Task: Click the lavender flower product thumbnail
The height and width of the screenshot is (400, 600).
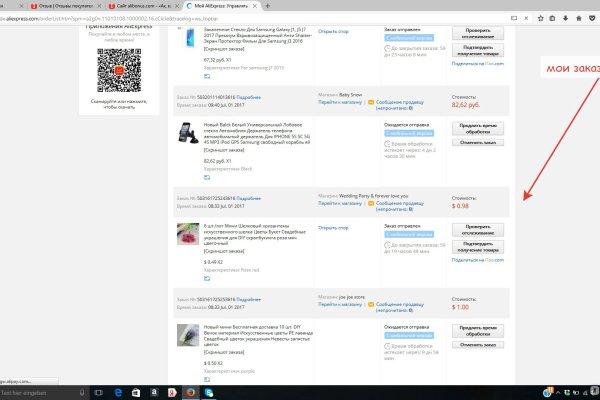Action: 185,336
